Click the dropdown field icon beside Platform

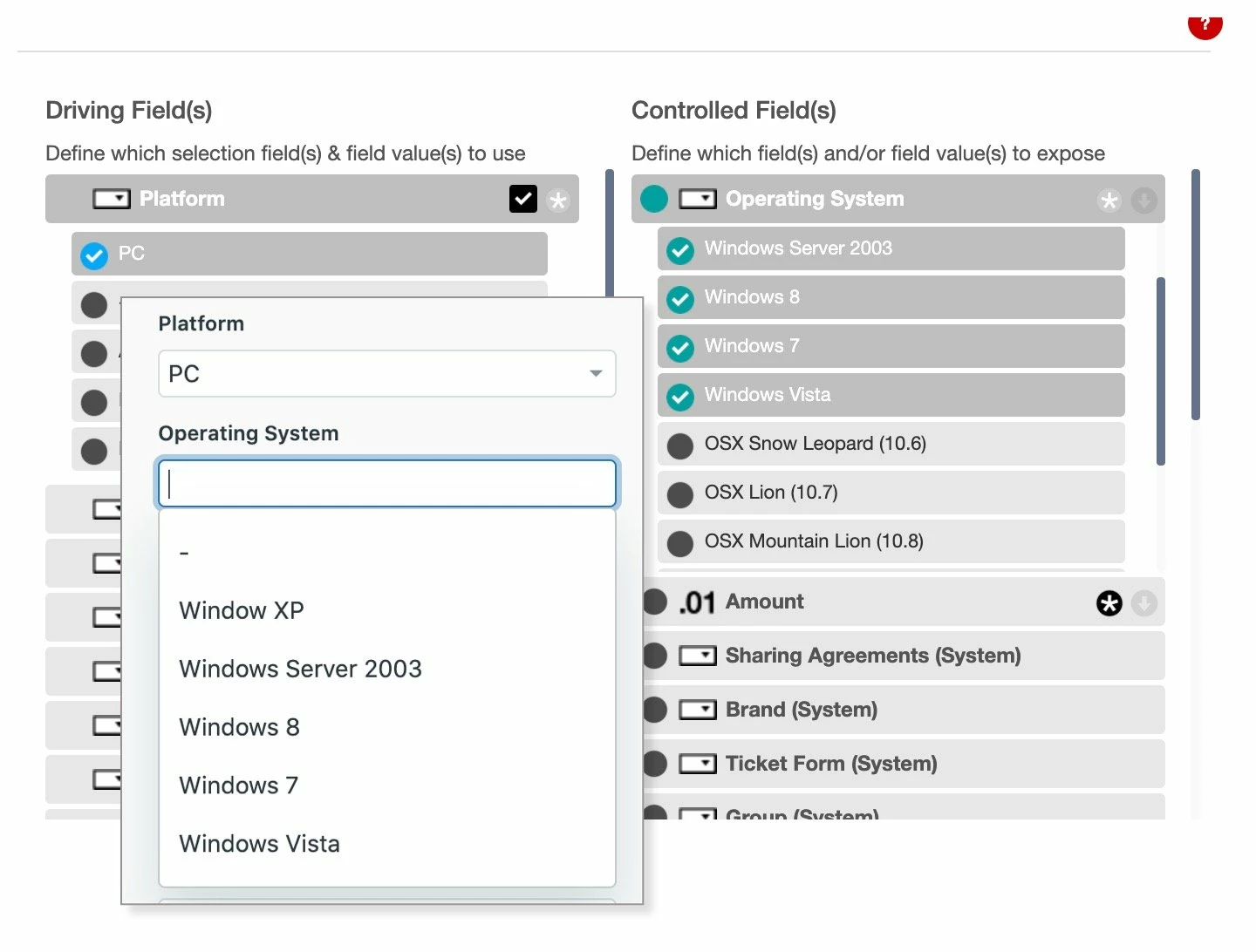point(112,199)
